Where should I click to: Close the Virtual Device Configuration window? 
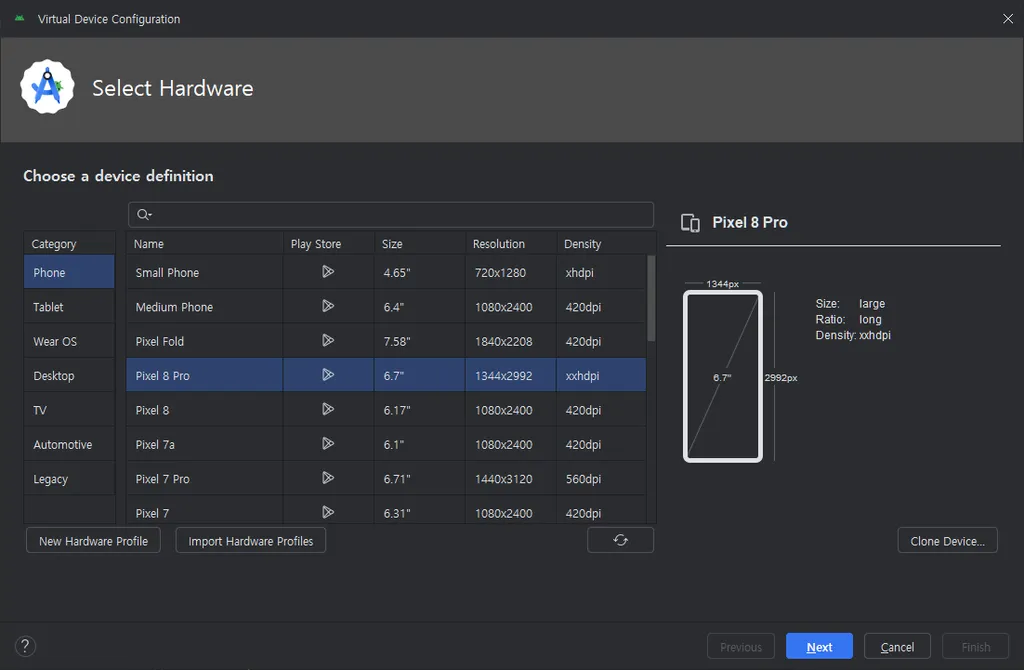(x=1008, y=18)
